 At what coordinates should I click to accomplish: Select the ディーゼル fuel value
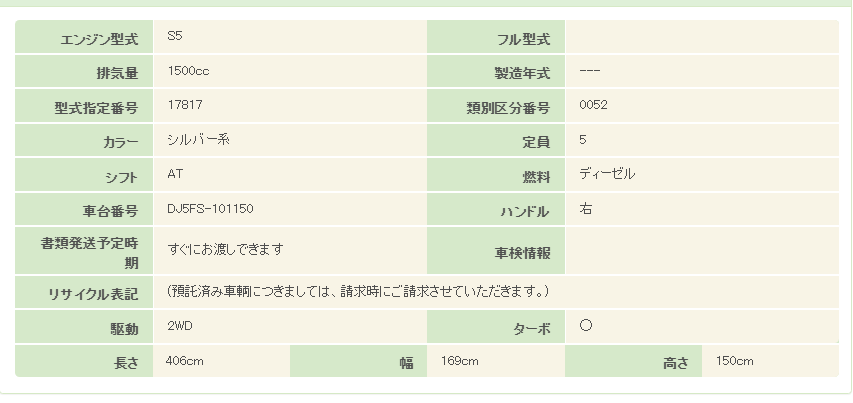click(607, 174)
